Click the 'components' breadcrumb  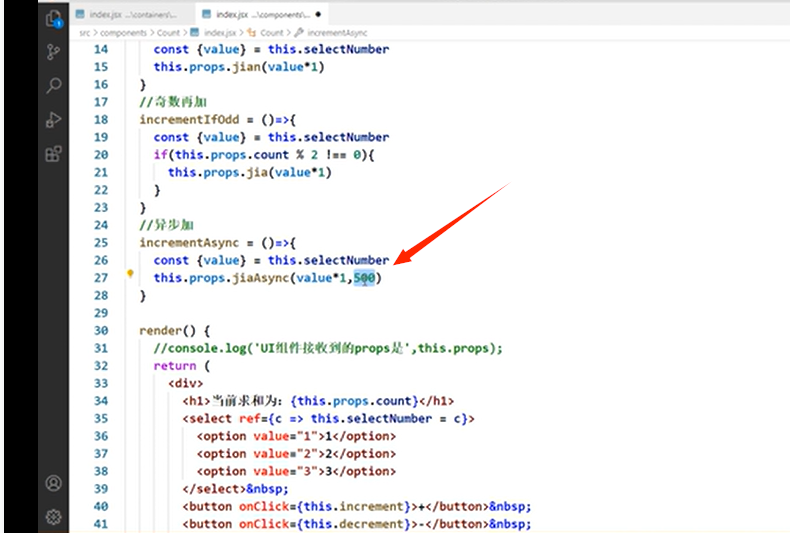(x=123, y=33)
